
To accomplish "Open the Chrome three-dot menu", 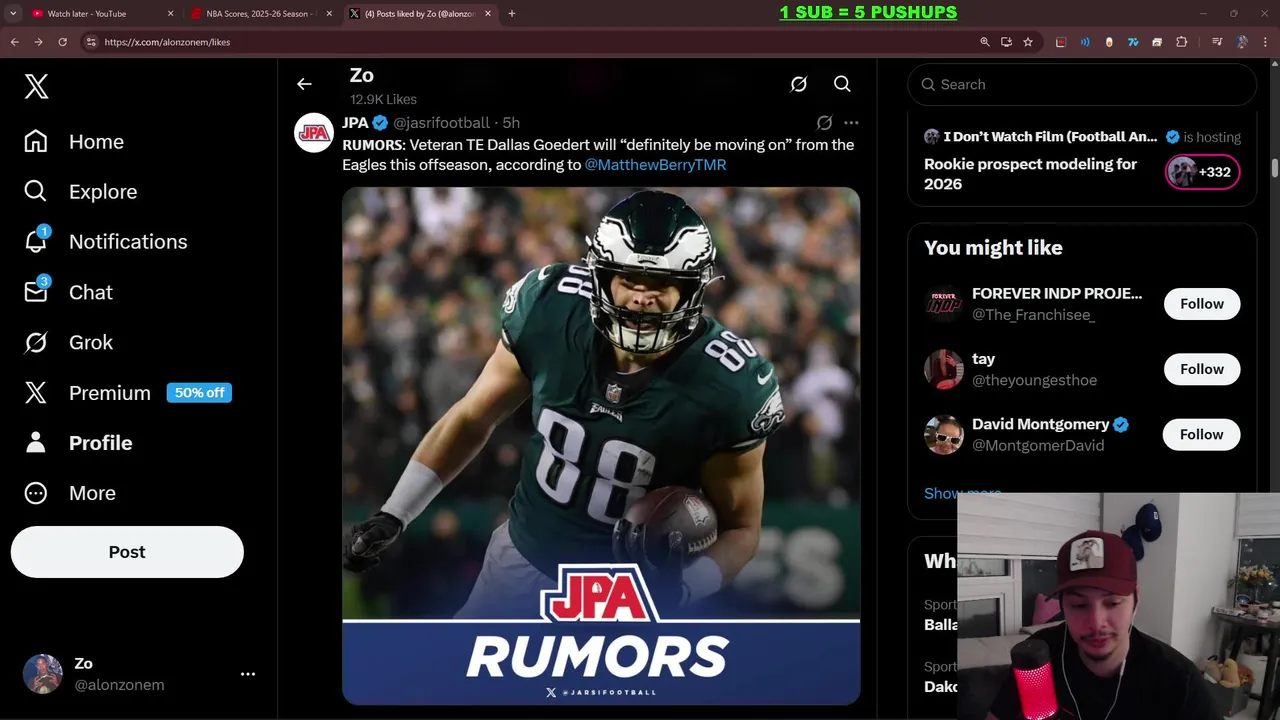I will tap(1266, 42).
